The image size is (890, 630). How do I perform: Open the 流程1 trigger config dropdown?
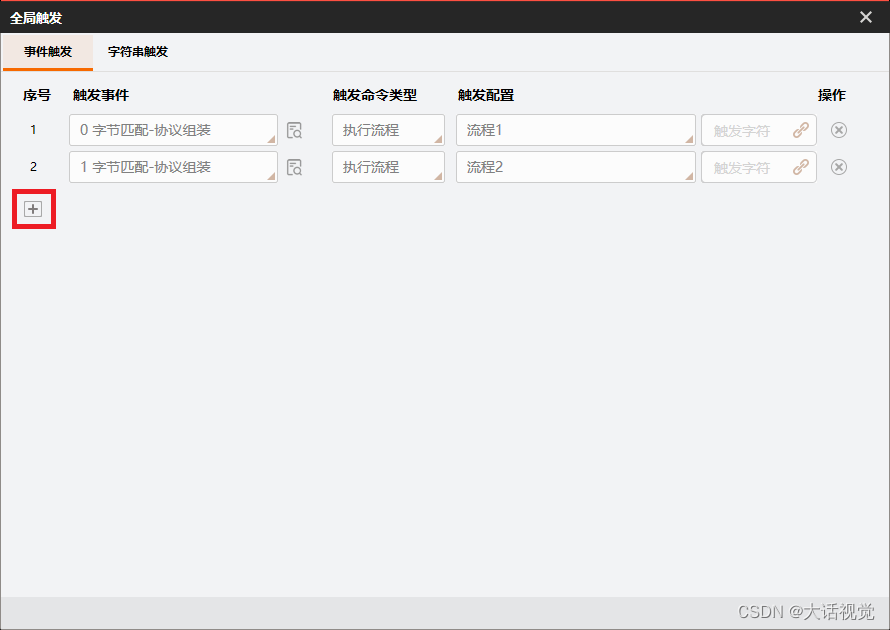pos(576,130)
